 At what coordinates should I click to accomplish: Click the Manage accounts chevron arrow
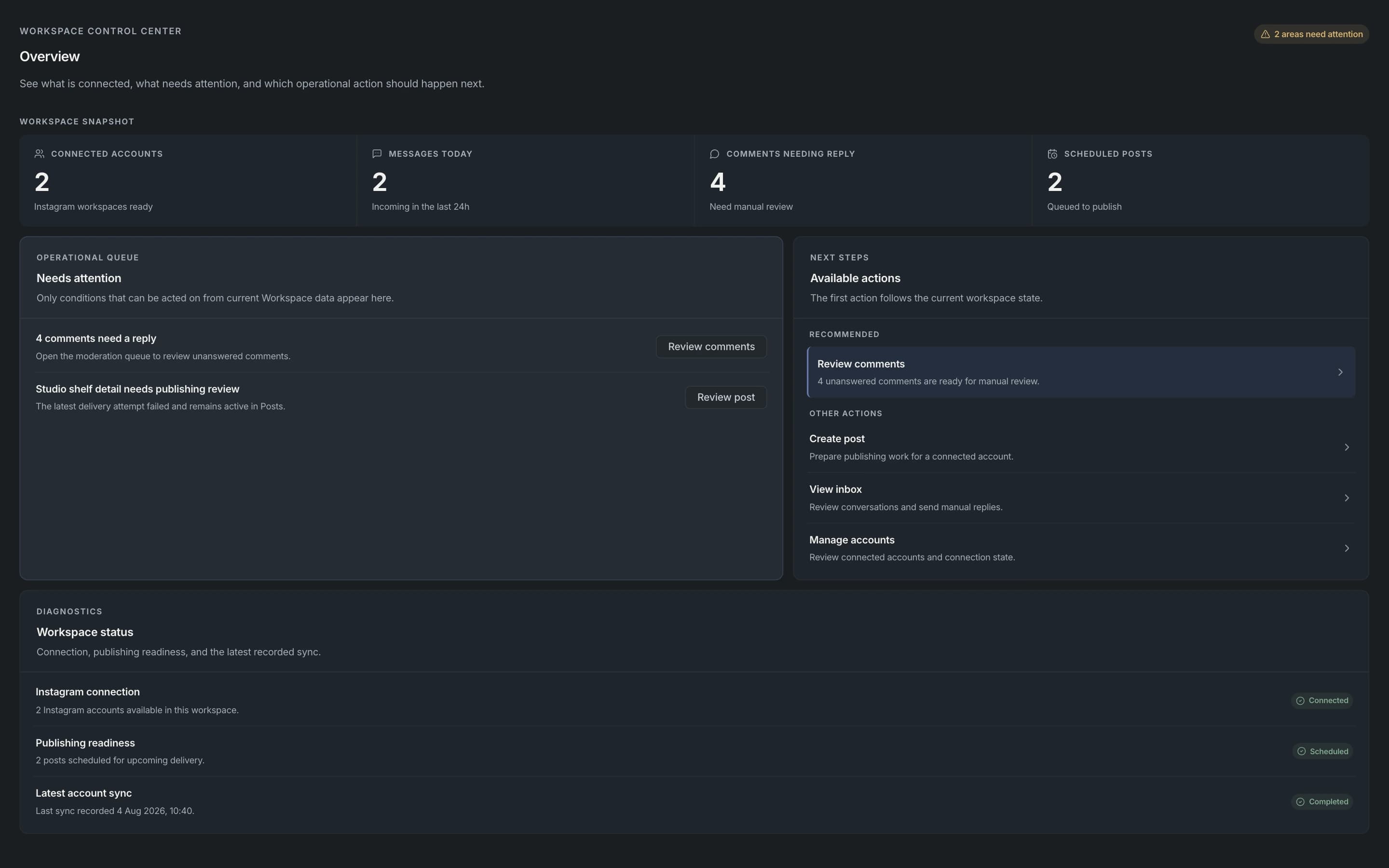pos(1347,548)
